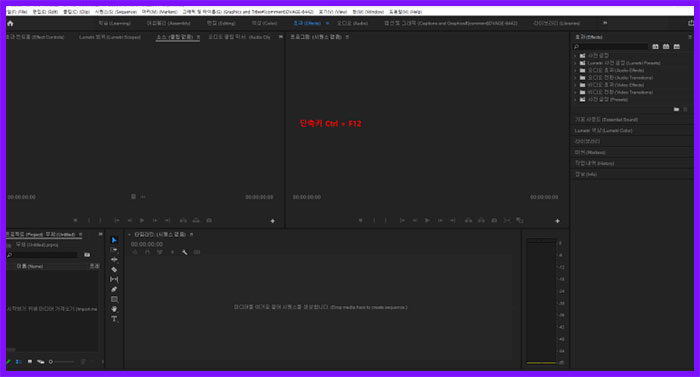This screenshot has width=700, height=377.
Task: Add marker in Program monitor
Action: [x=361, y=221]
